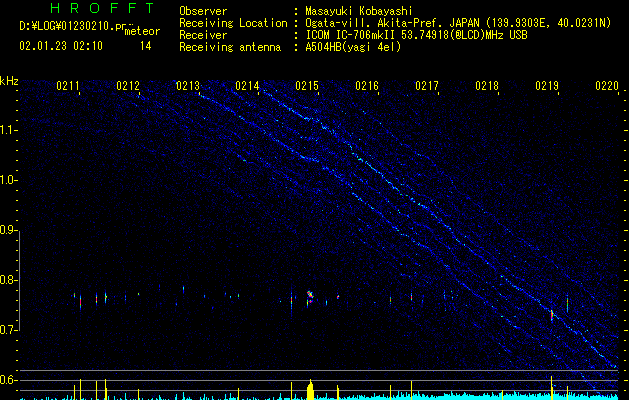
Task: Click the 'Receiving antenna' field label
Action: coord(230,47)
